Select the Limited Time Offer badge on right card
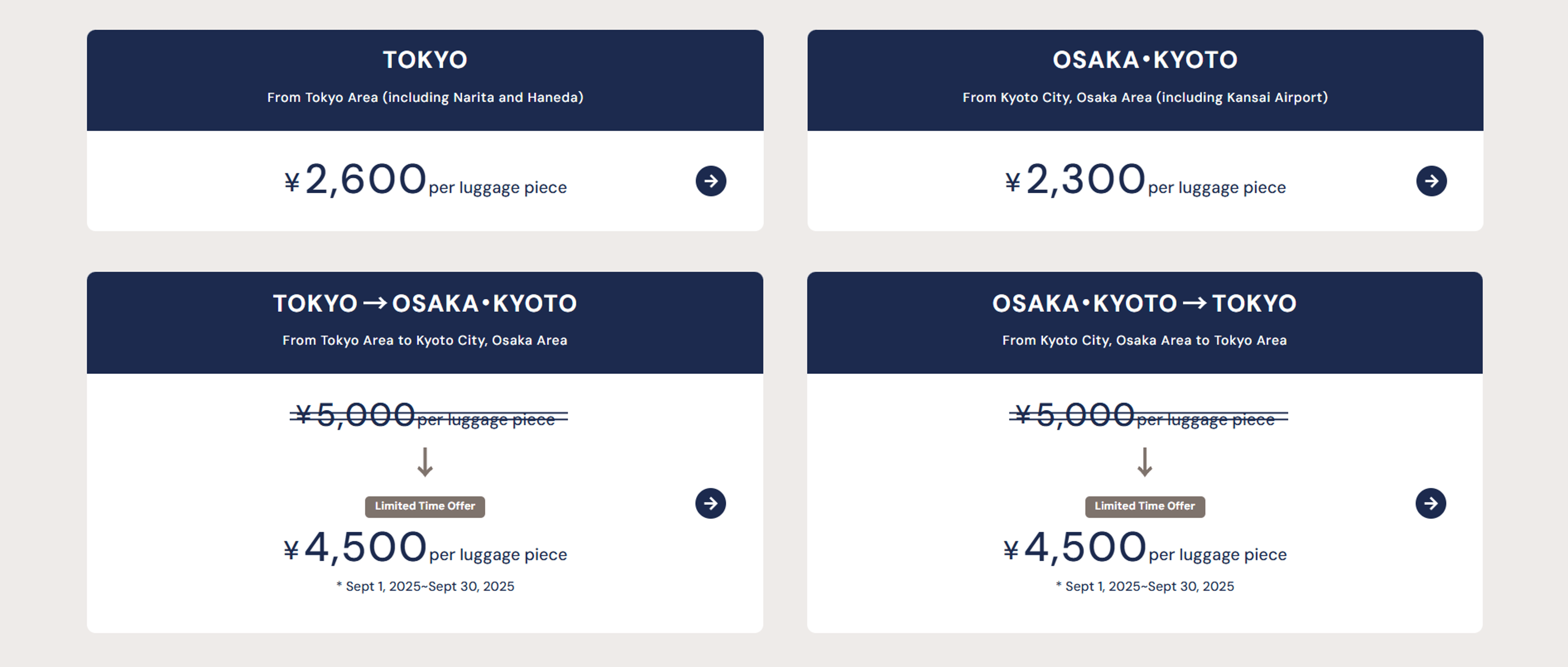The image size is (1568, 667). pos(1144,506)
